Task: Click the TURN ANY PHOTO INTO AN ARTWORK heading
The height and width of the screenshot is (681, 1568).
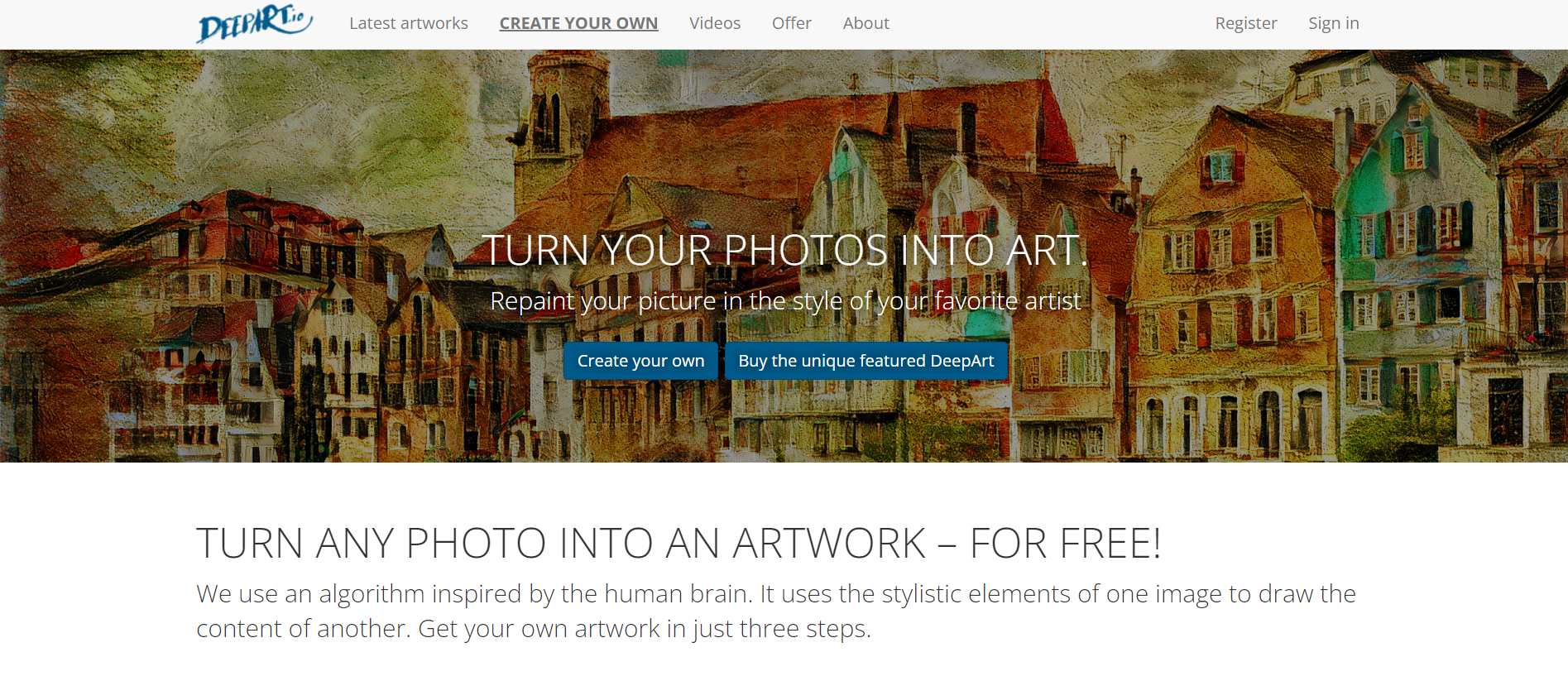Action: click(679, 544)
